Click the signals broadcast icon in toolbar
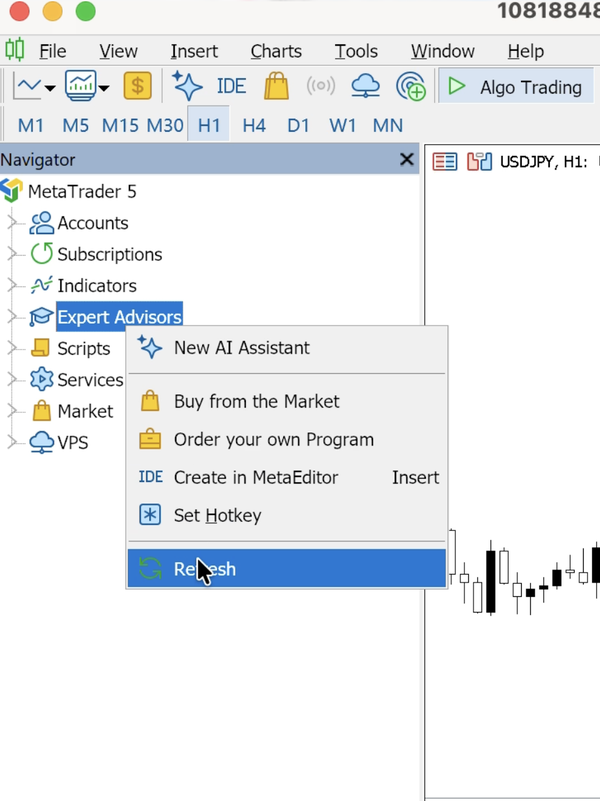This screenshot has height=801, width=600. [x=321, y=86]
